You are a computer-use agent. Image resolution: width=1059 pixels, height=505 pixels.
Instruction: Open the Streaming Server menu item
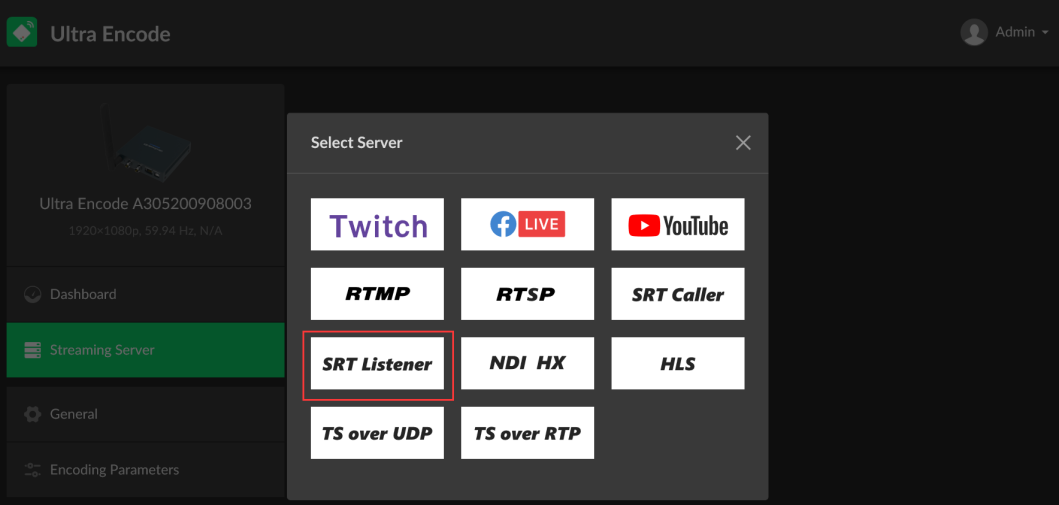pyautogui.click(x=145, y=350)
